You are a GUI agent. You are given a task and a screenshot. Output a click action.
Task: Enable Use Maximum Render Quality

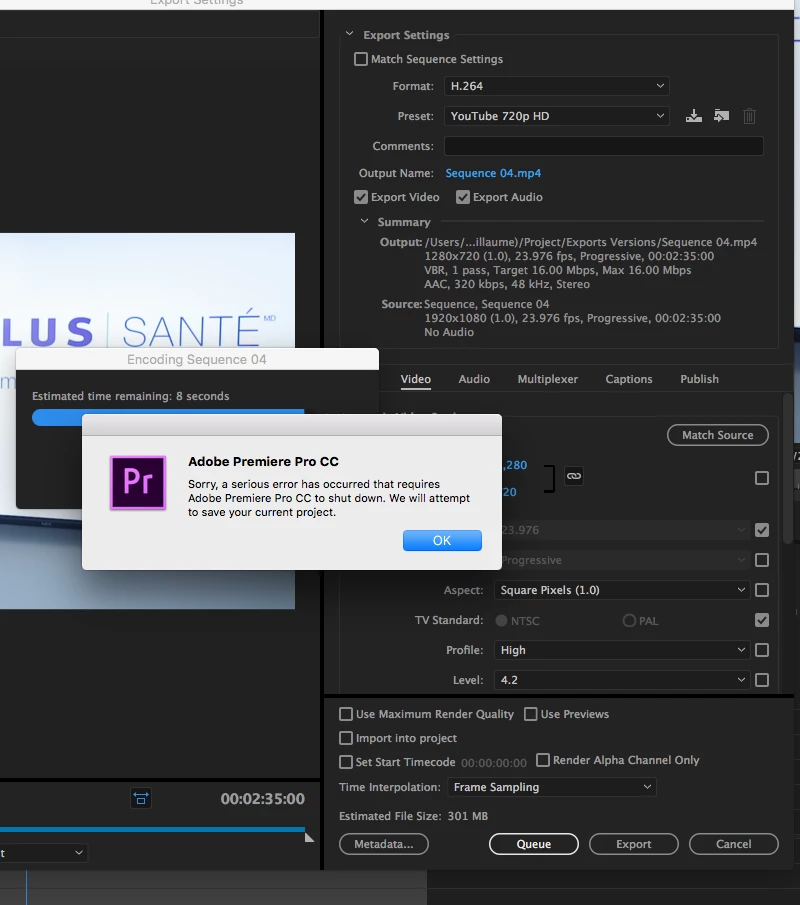coord(346,714)
